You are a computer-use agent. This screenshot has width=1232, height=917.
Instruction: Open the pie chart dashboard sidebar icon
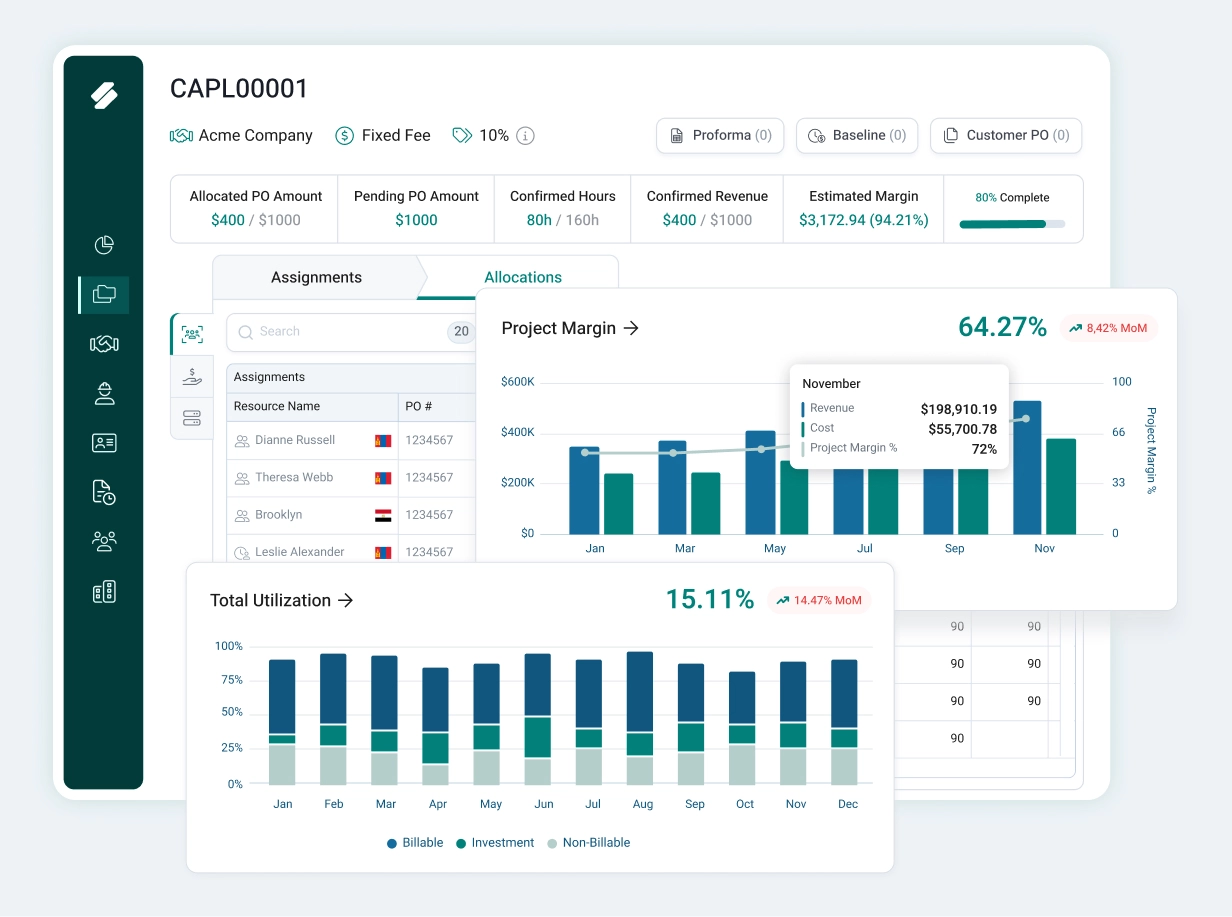tap(104, 245)
